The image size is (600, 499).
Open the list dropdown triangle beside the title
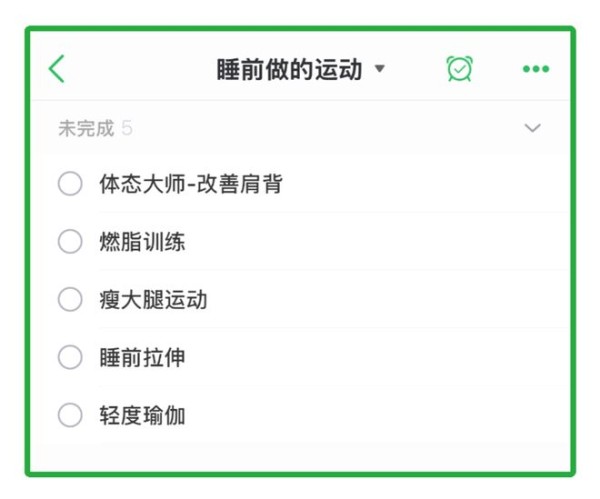pos(379,69)
